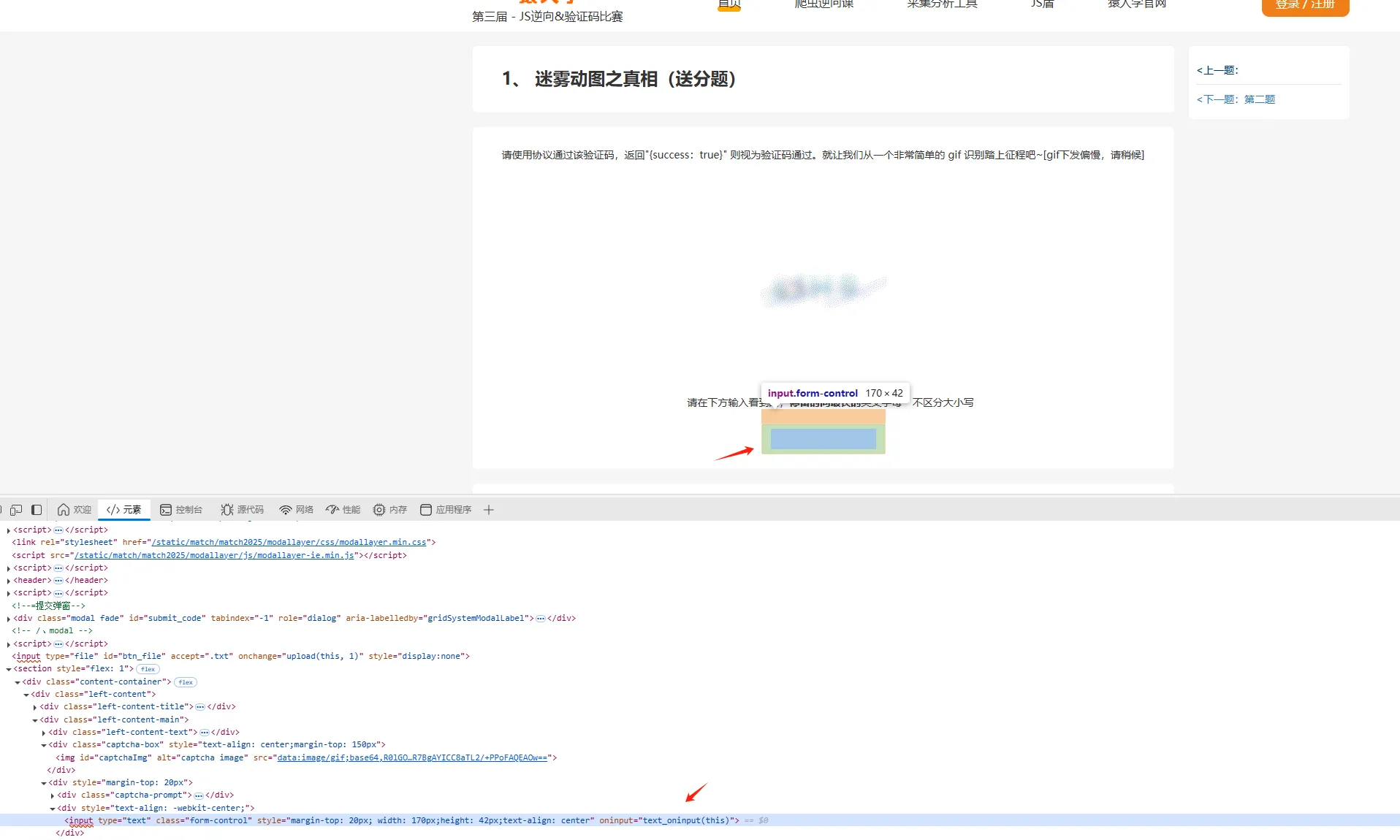1400x840 pixels.
Task: Open the modallayer.min.css link
Action: pos(289,543)
